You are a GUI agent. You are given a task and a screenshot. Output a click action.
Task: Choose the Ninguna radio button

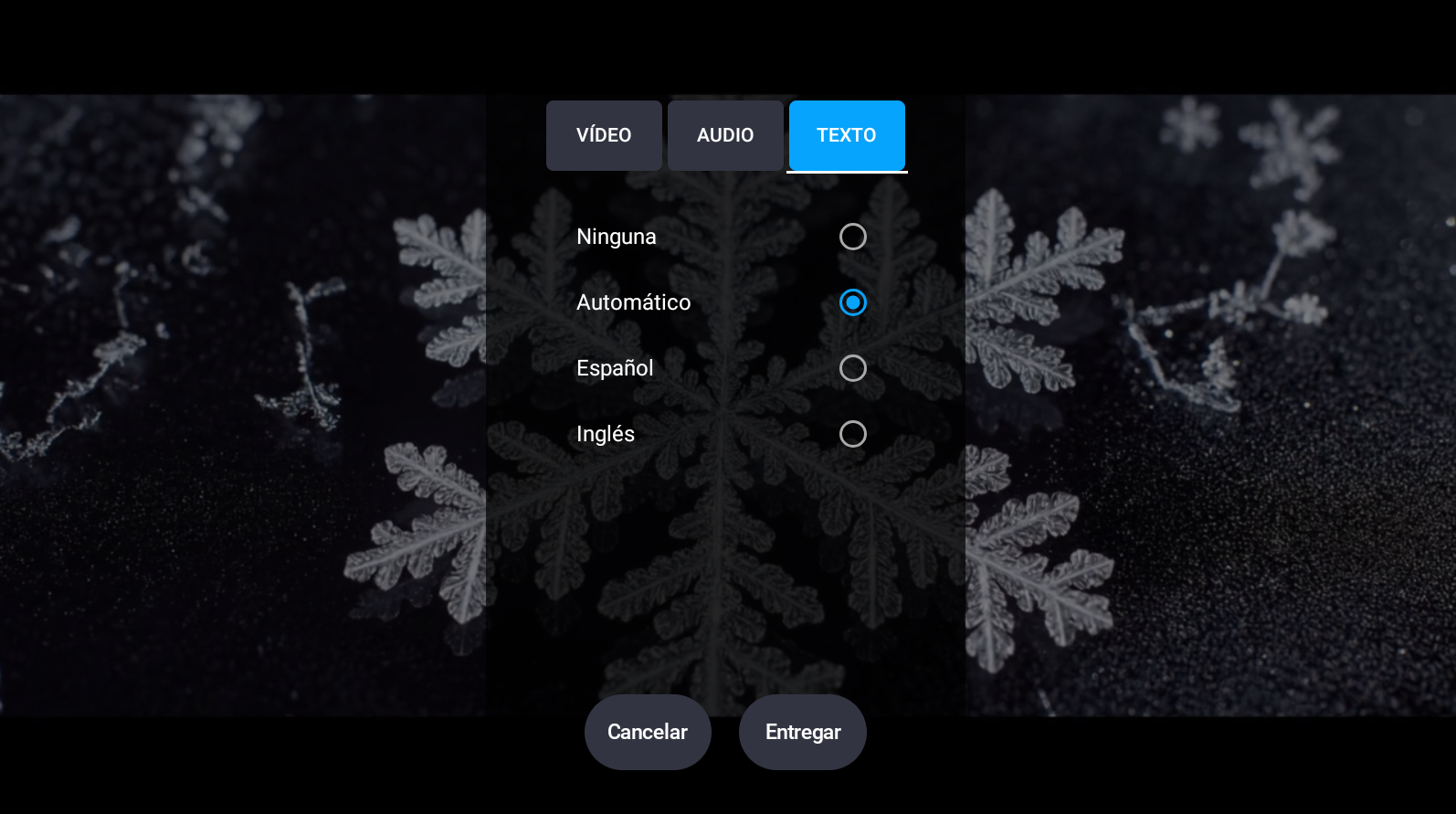(x=853, y=237)
